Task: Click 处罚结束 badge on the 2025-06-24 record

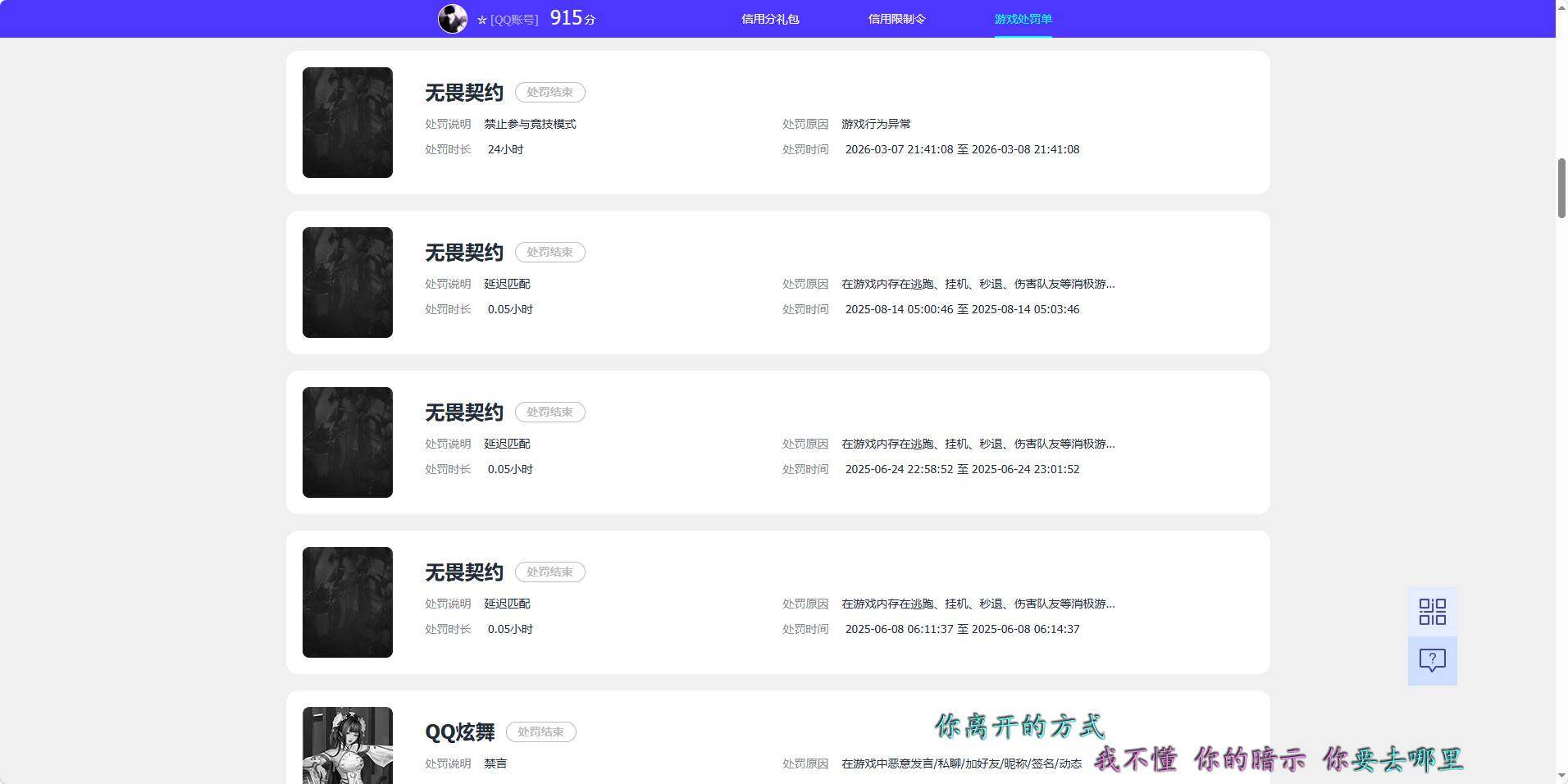Action: pyautogui.click(x=549, y=412)
